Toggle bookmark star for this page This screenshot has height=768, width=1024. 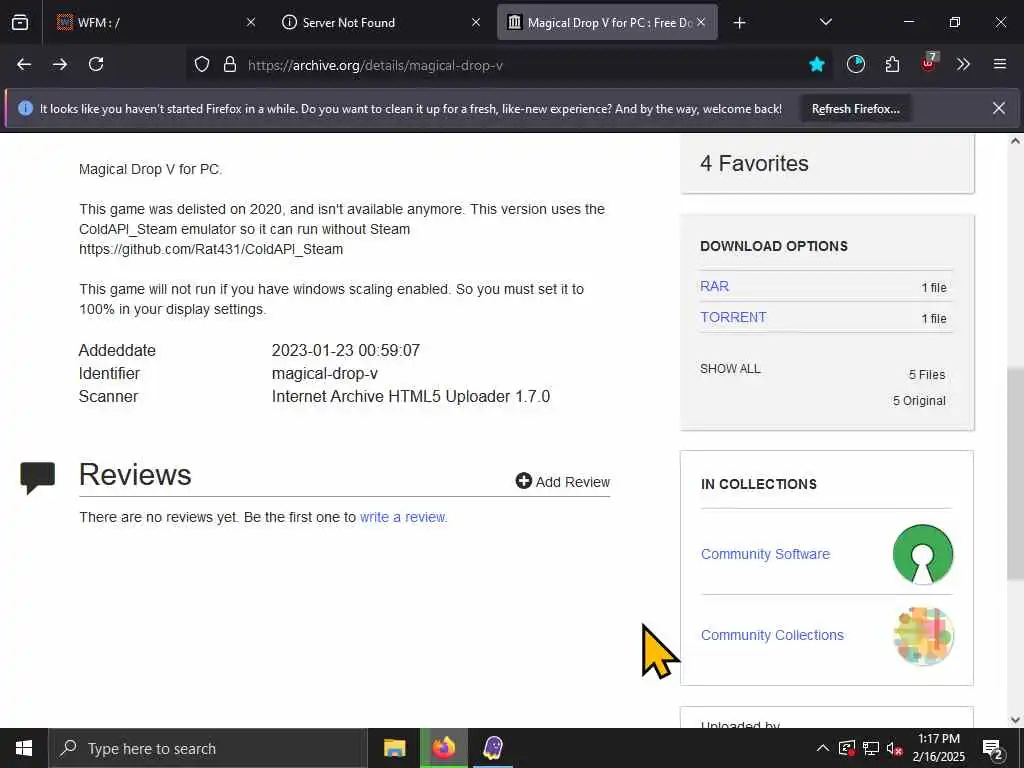pyautogui.click(x=816, y=64)
